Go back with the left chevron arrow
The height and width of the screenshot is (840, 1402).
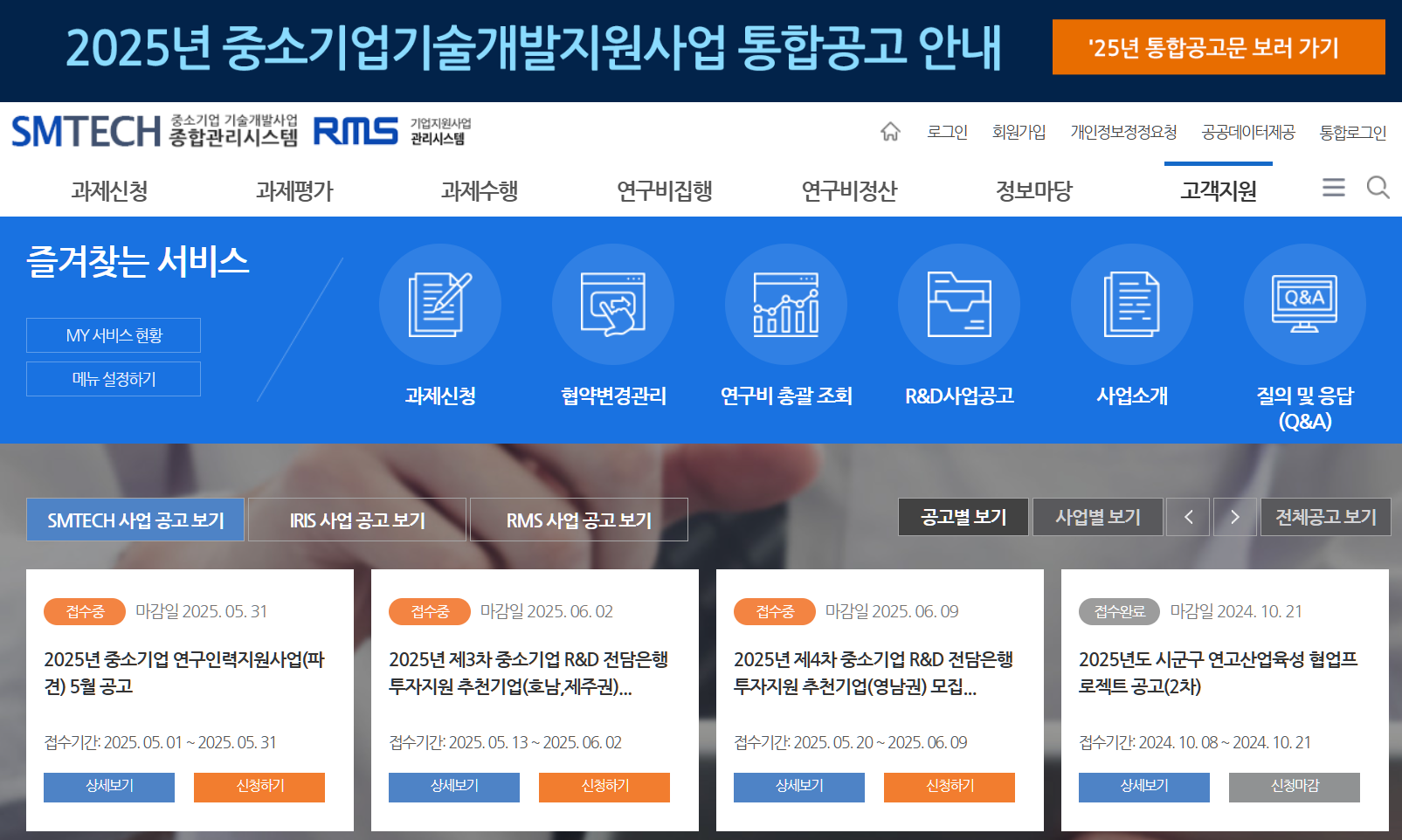(x=1188, y=516)
